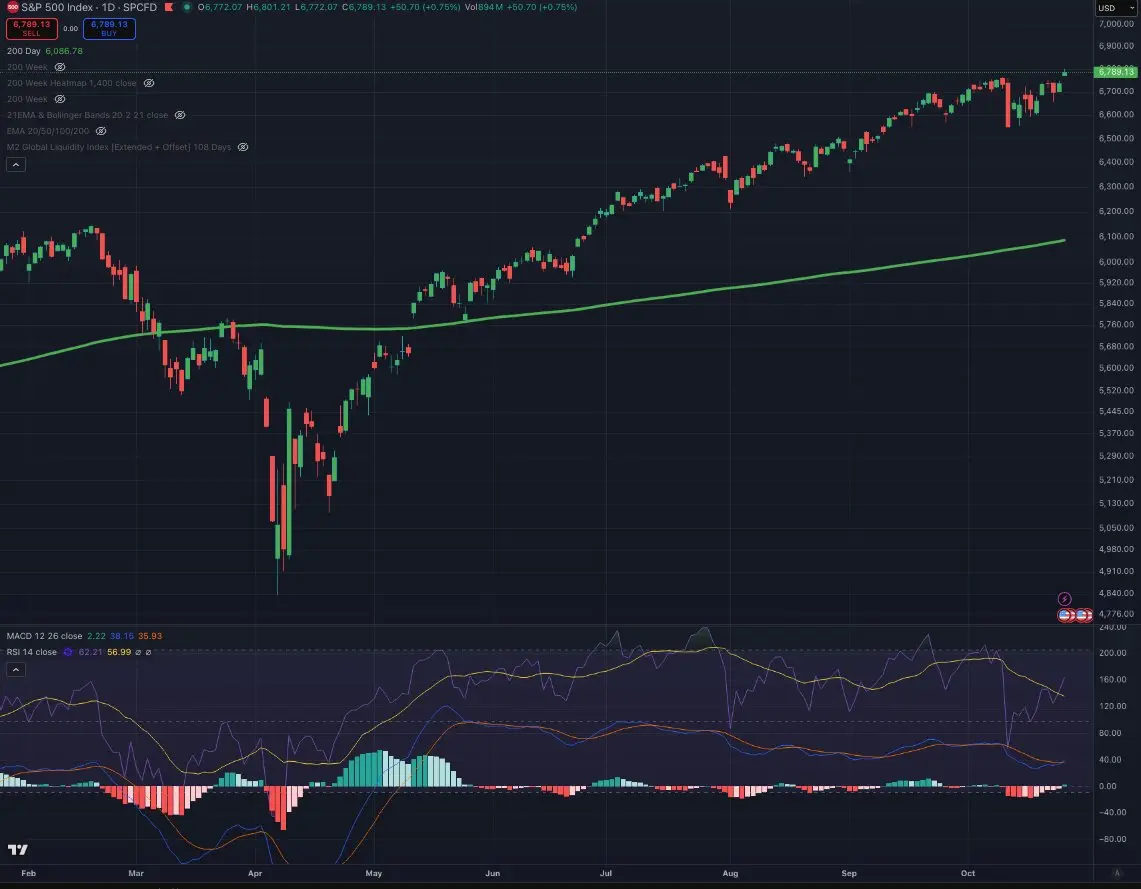
Task: Click the purple lightning bolt icon
Action: point(1064,599)
